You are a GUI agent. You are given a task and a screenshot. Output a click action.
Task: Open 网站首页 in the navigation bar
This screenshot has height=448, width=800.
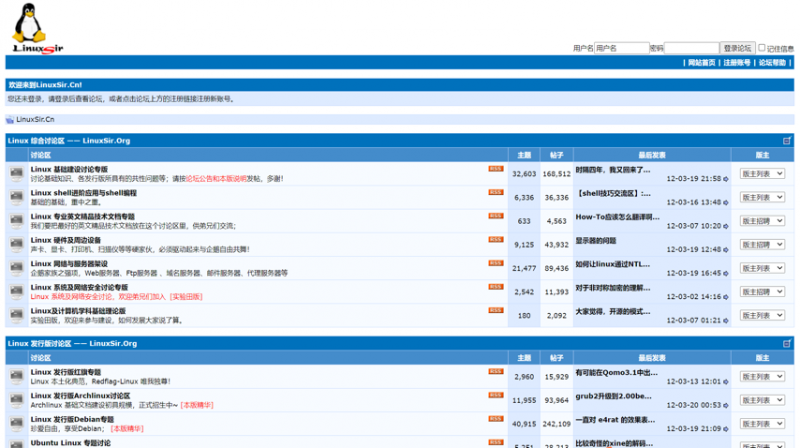click(x=702, y=63)
